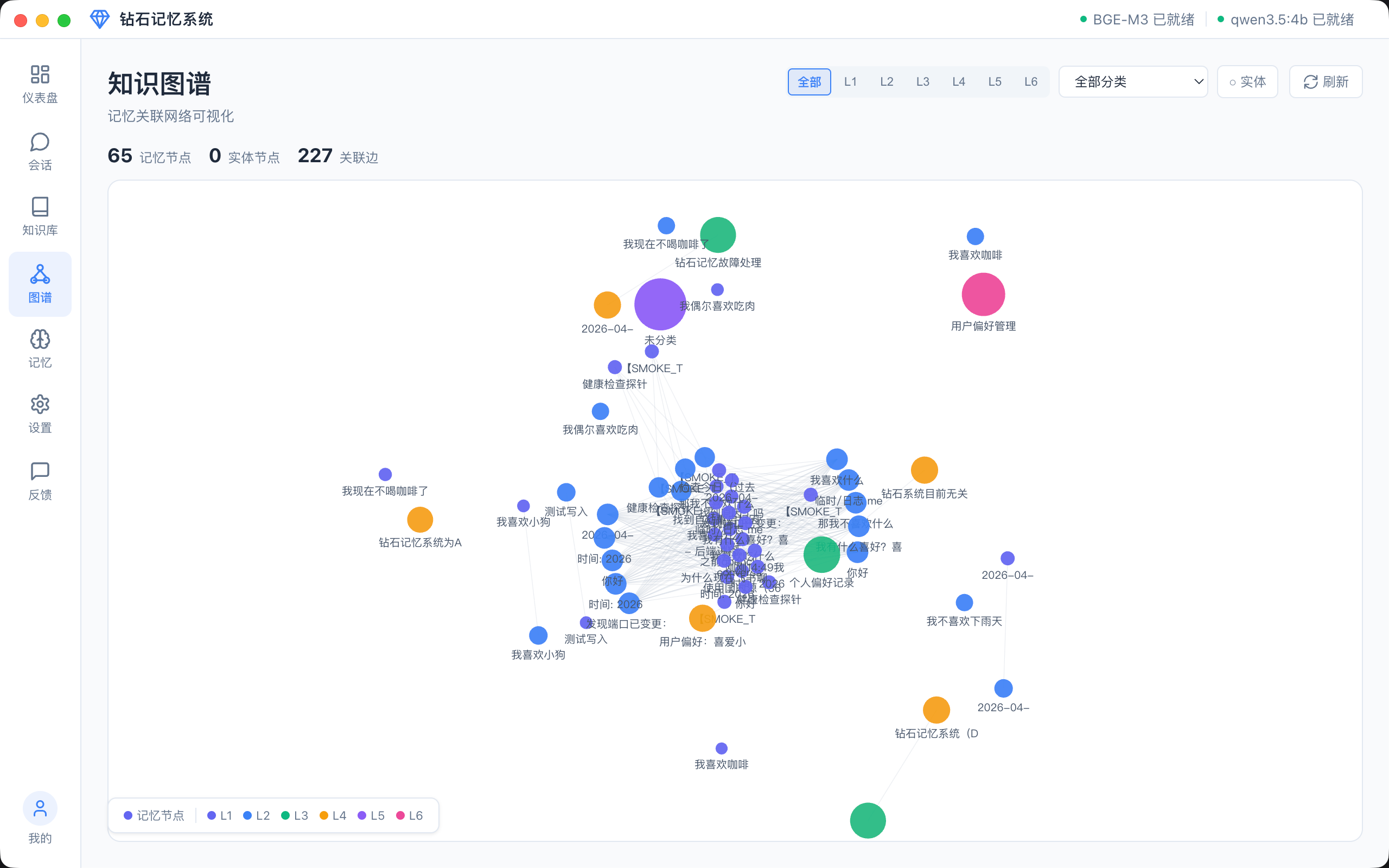Select the 图谱 graph icon in sidebar

(40, 275)
